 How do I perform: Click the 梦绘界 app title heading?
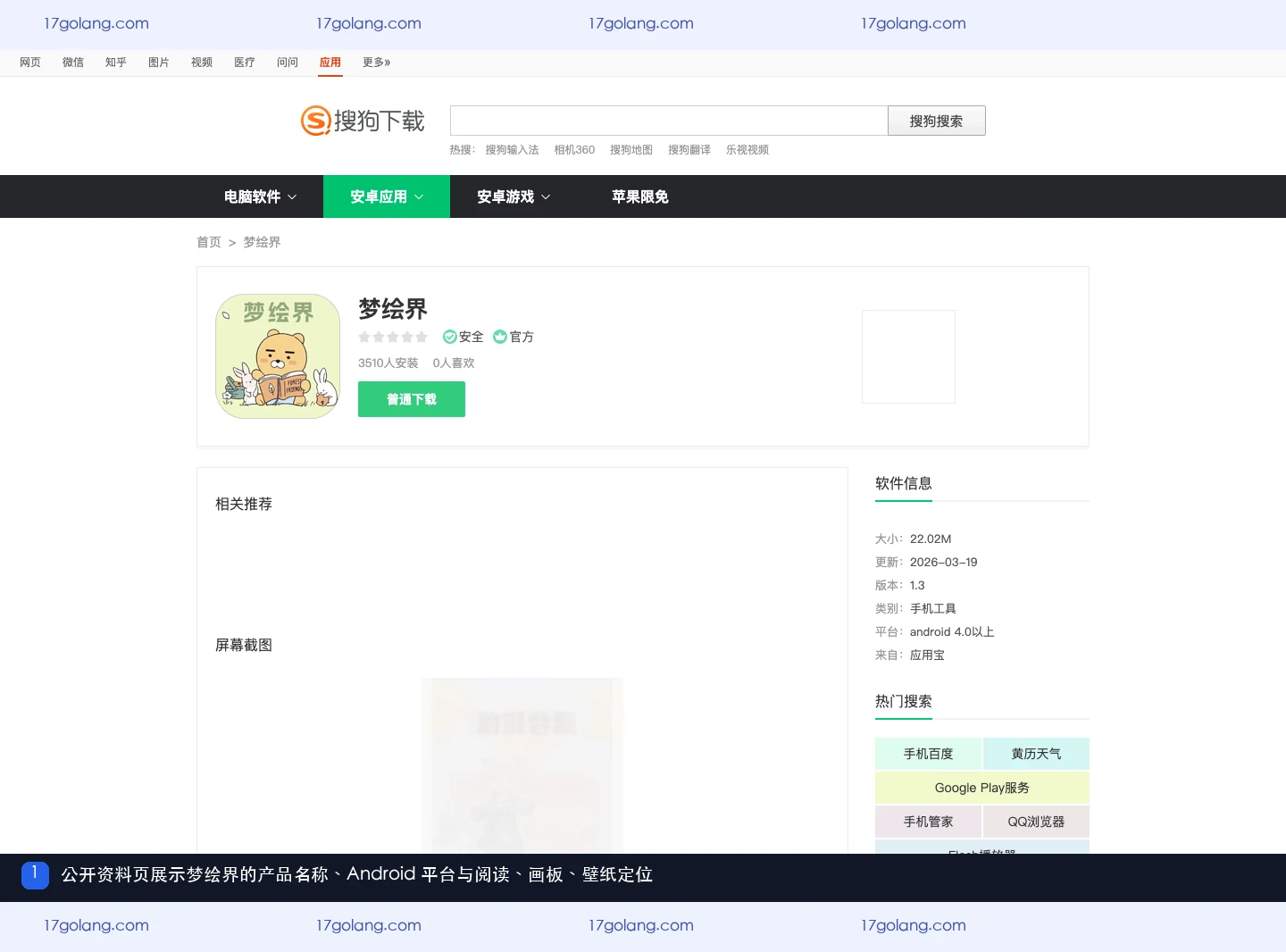pos(393,309)
